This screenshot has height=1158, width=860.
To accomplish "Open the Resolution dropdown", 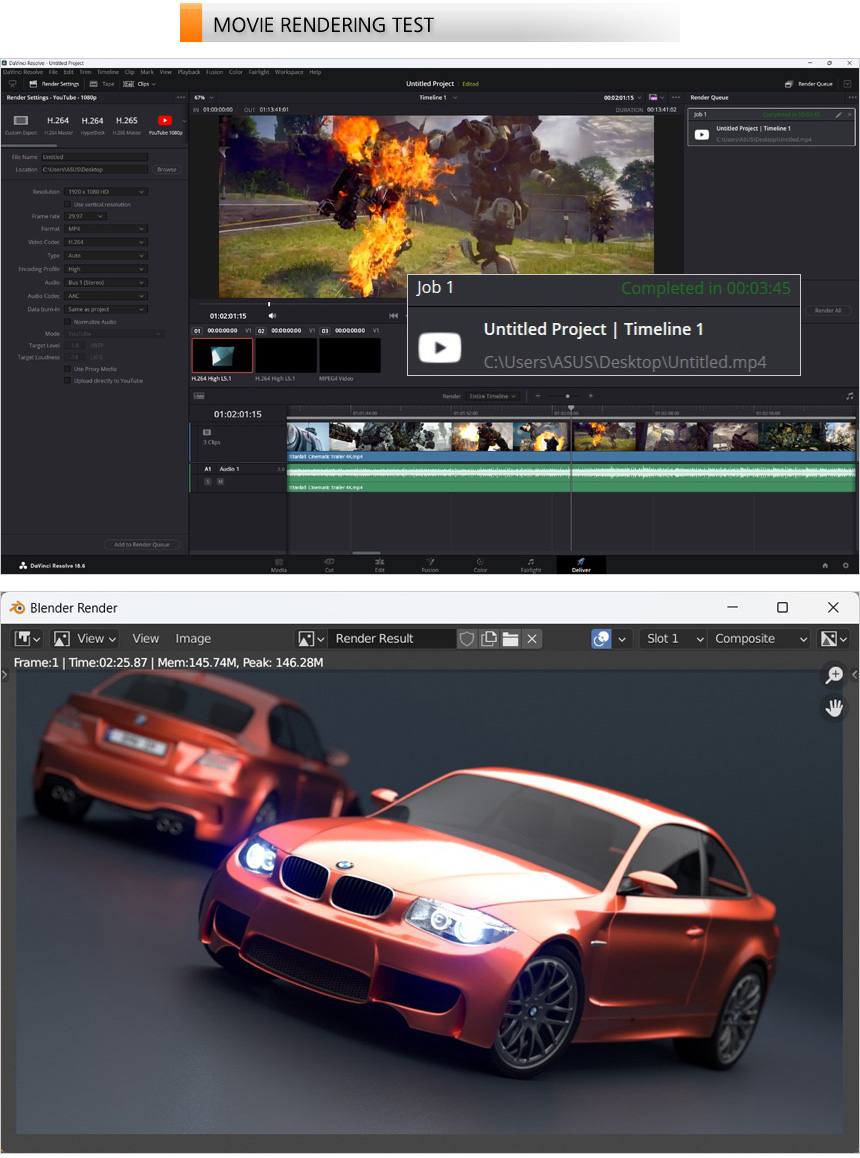I will coord(106,192).
